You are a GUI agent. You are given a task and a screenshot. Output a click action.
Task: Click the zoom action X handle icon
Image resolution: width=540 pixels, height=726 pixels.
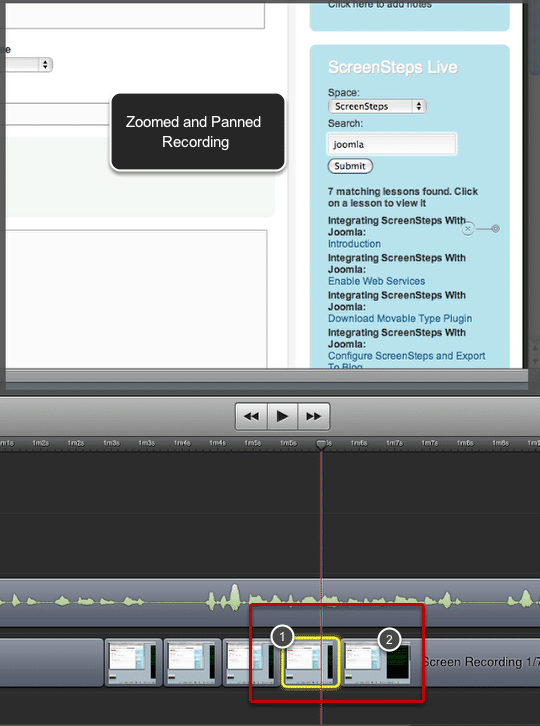click(468, 229)
